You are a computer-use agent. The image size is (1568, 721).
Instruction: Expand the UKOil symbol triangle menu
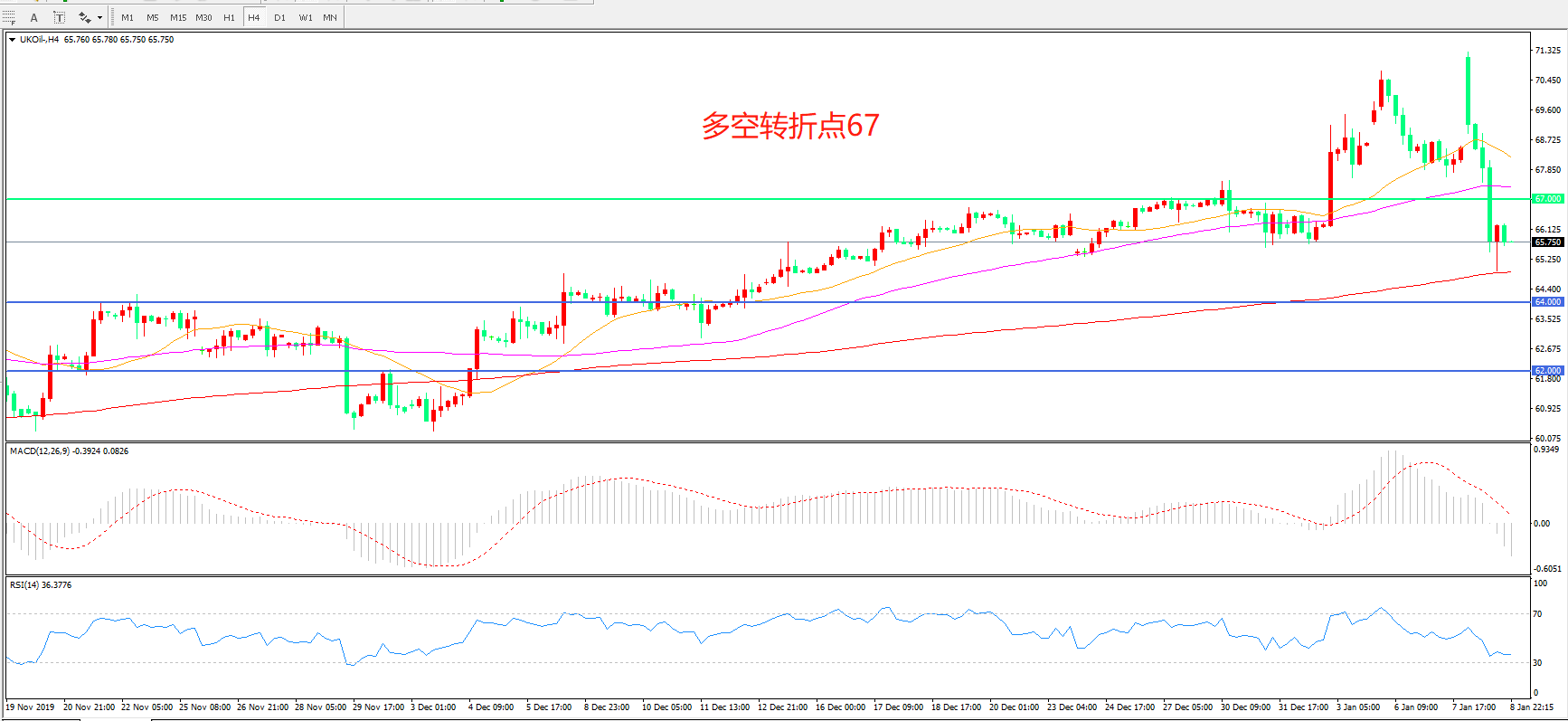[12, 40]
